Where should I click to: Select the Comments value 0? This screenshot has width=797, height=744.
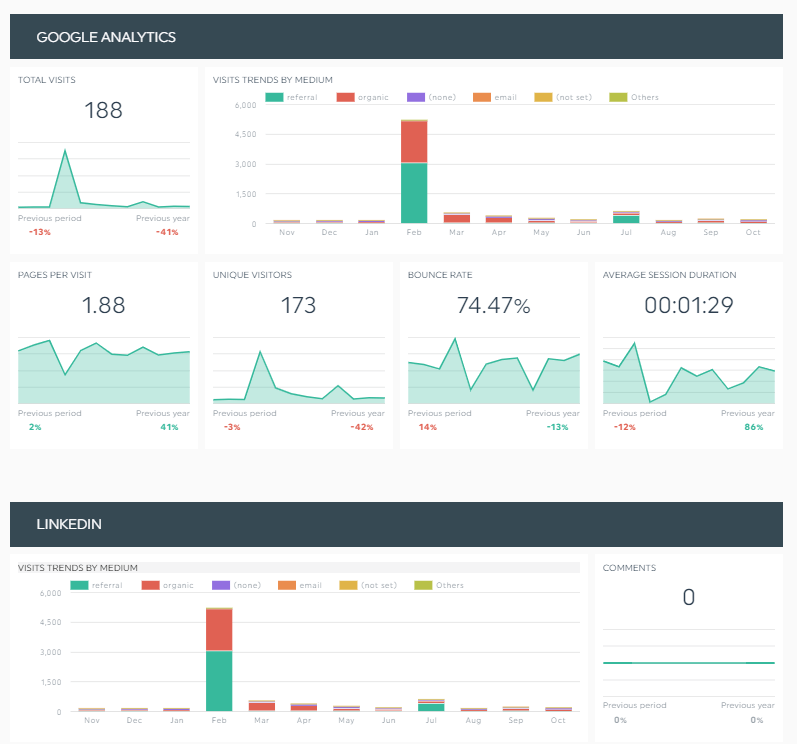click(689, 597)
